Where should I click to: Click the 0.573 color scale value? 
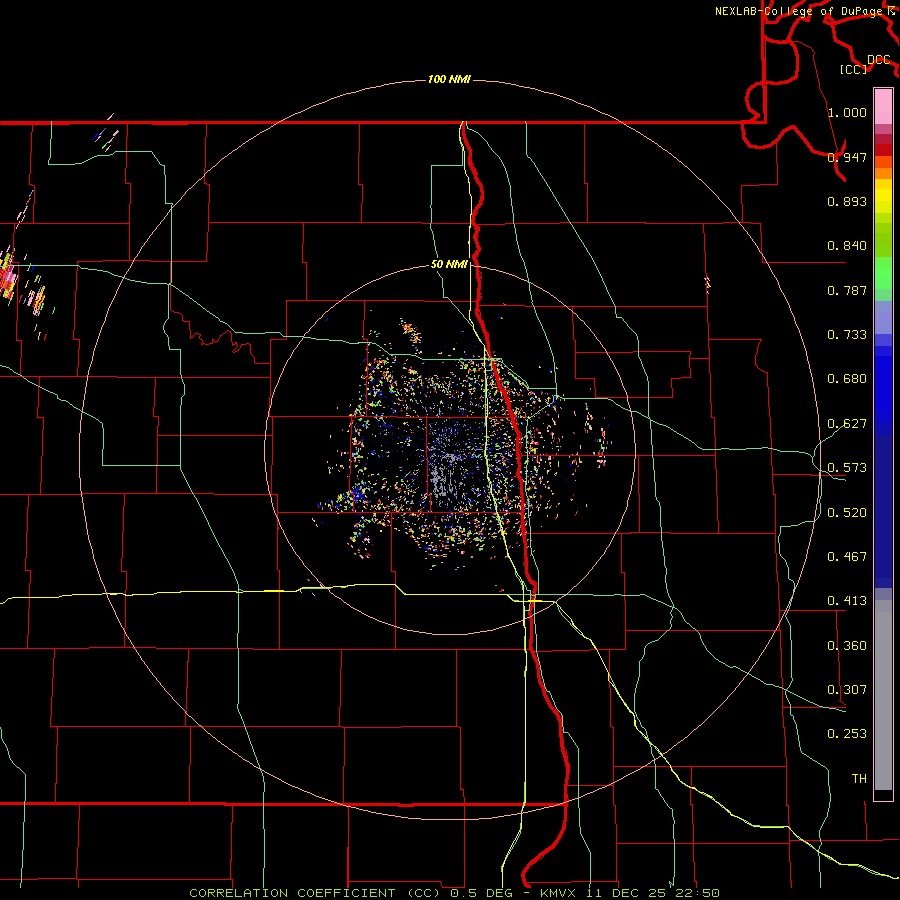(847, 468)
